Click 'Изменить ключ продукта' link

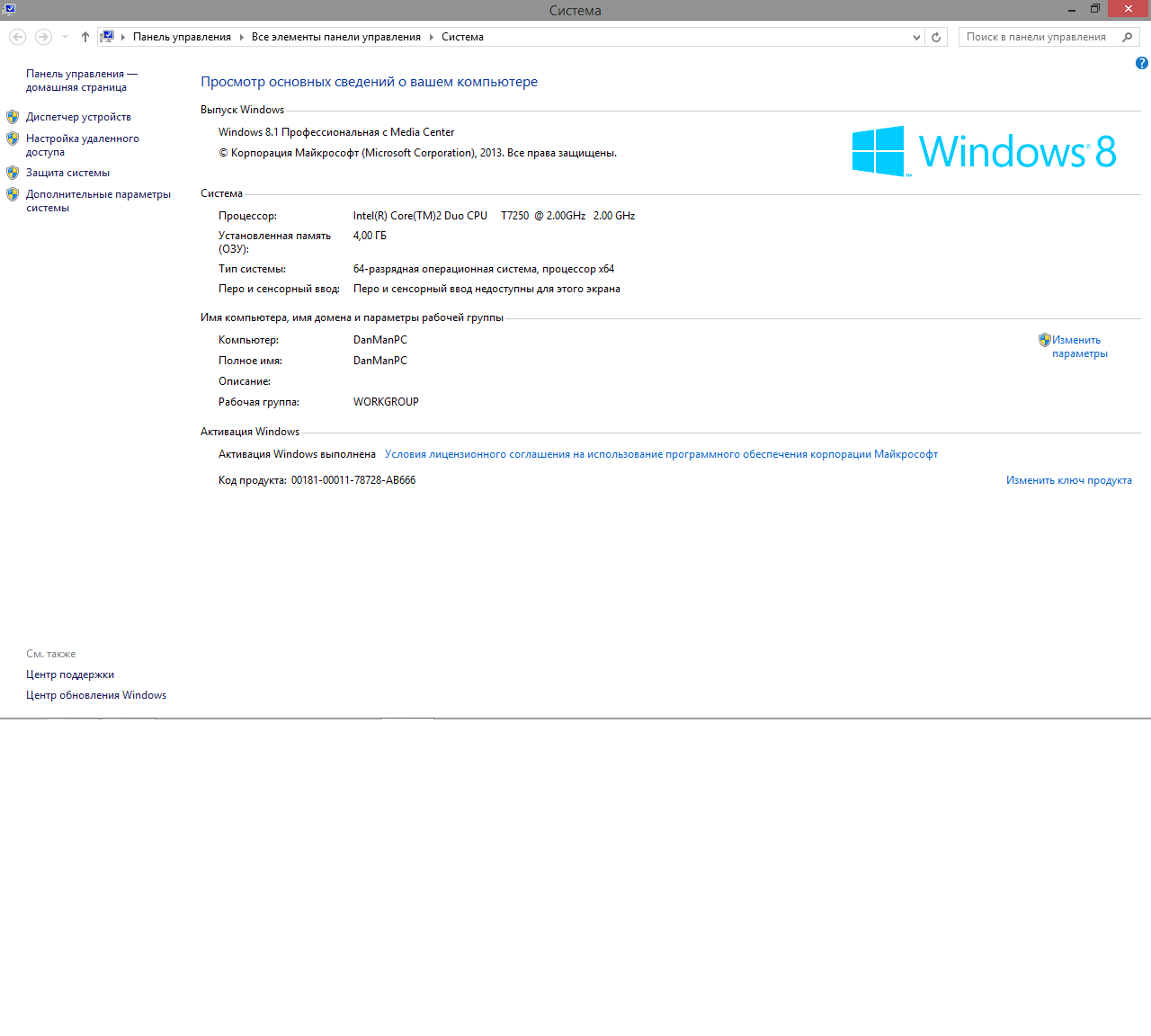pyautogui.click(x=1069, y=480)
